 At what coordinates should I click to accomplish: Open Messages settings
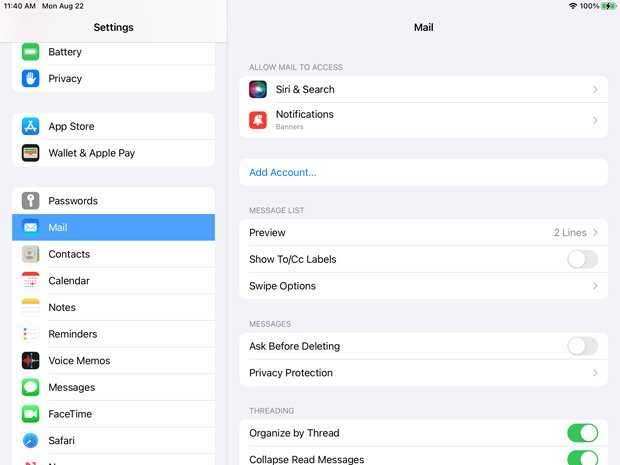coord(113,387)
